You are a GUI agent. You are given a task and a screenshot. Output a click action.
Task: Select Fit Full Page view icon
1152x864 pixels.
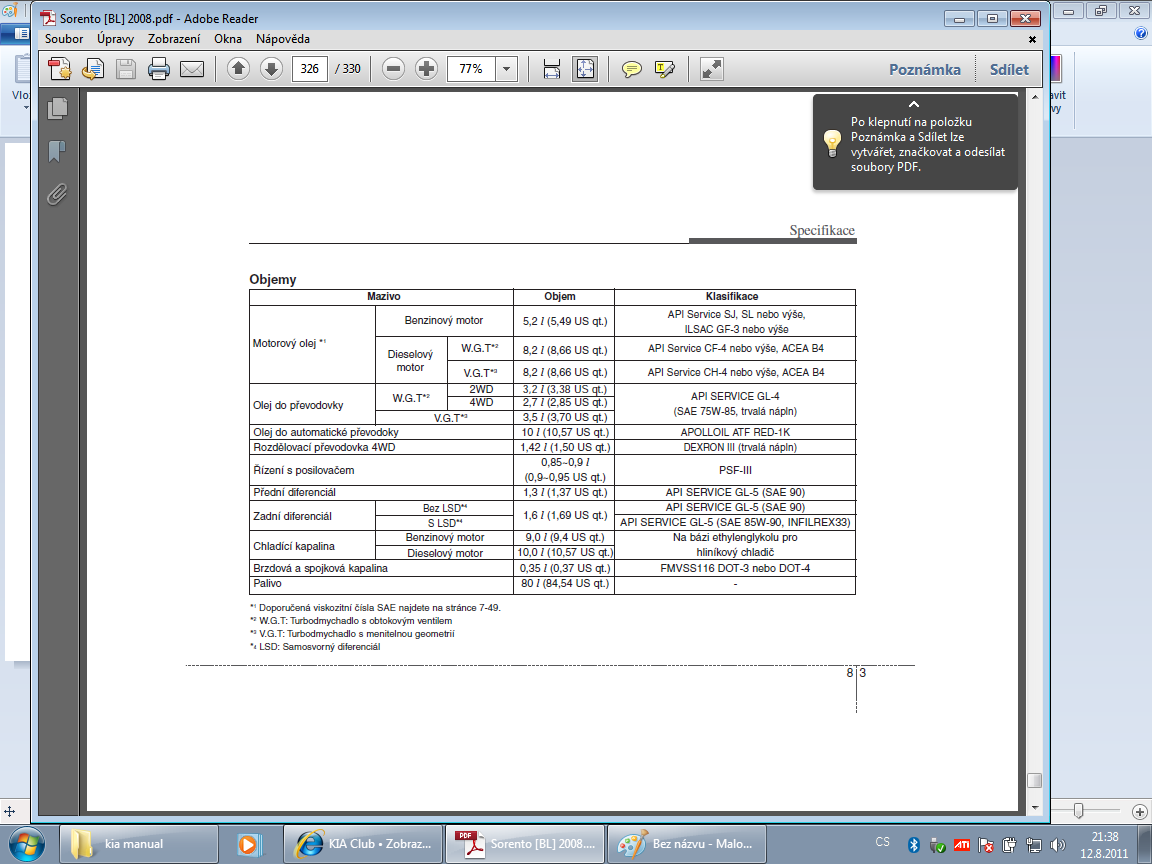pyautogui.click(x=585, y=69)
